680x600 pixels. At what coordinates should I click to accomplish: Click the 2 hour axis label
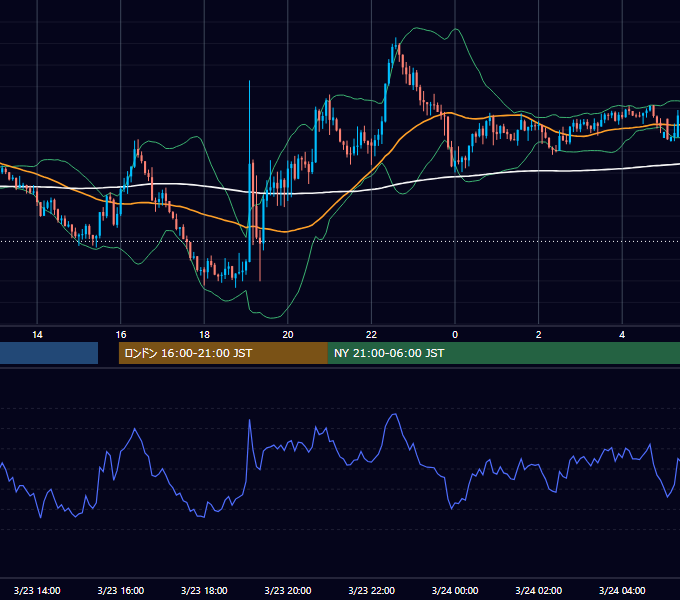[x=539, y=335]
